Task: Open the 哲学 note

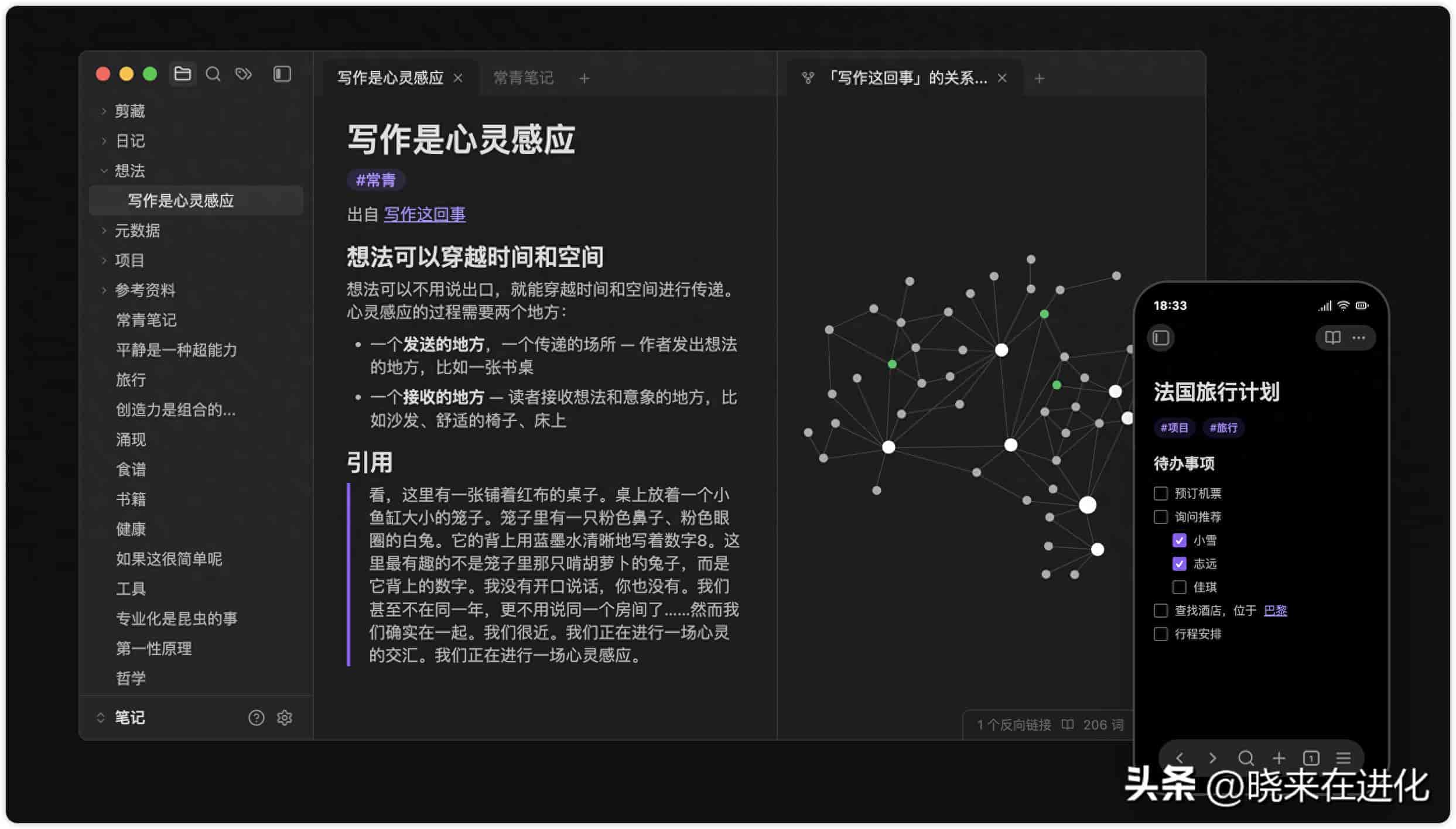Action: pos(131,678)
